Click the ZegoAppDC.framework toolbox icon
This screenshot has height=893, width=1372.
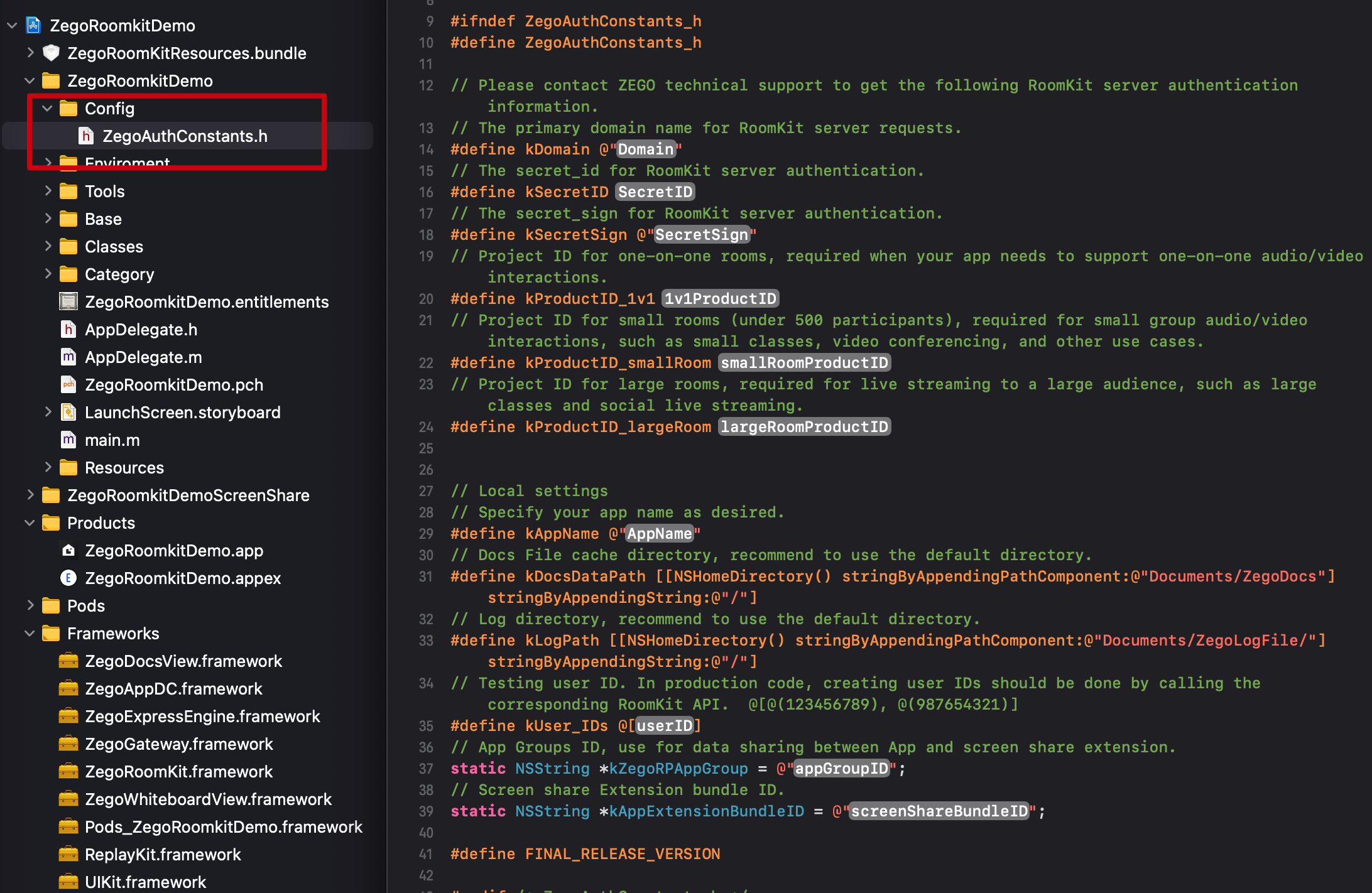(x=68, y=689)
